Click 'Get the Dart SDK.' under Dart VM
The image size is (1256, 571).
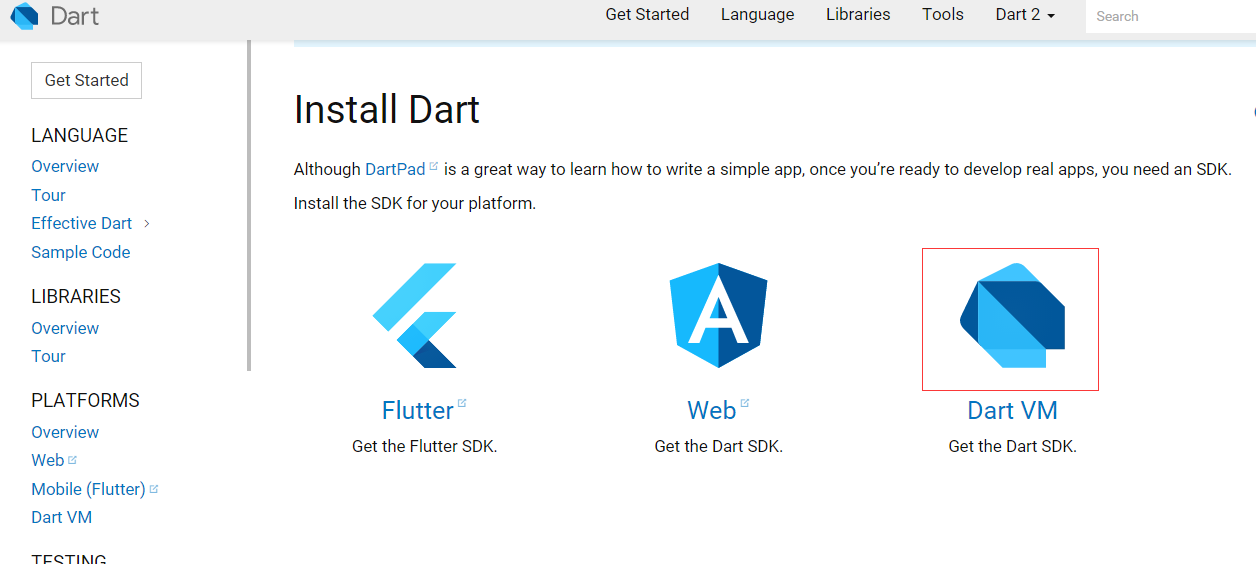click(1012, 446)
